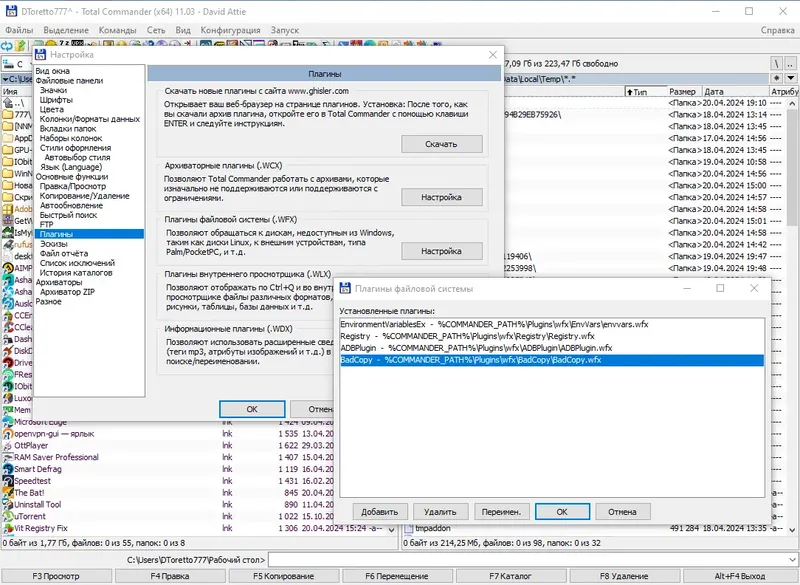Click Отмена in file system plugins dialog
The image size is (800, 585).
[622, 512]
